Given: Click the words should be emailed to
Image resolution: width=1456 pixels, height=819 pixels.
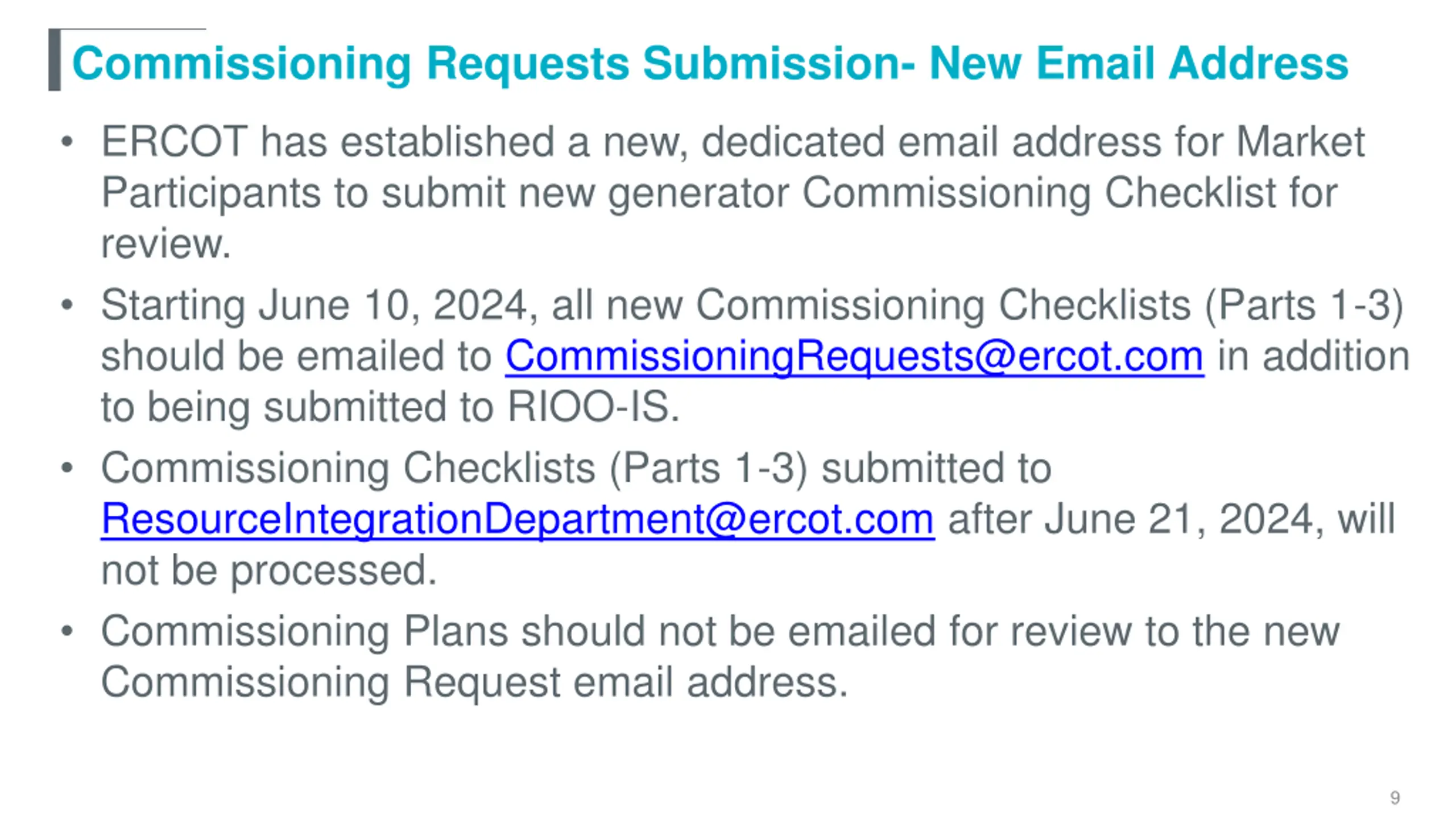Looking at the screenshot, I should [296, 357].
